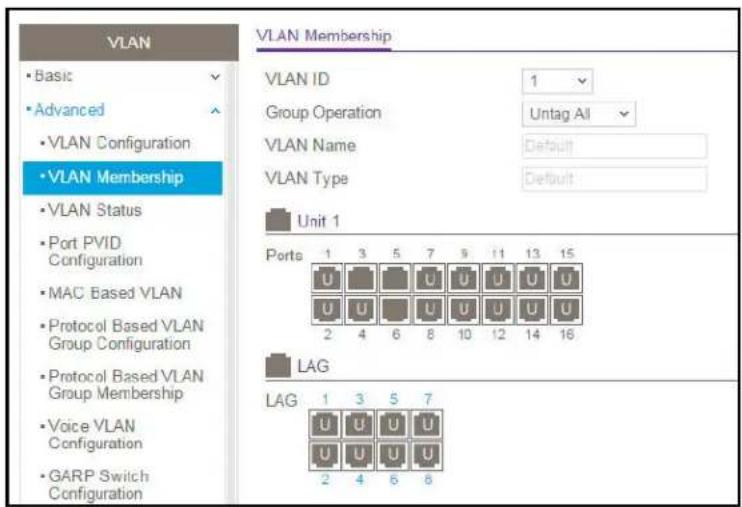742x507 pixels.
Task: Toggle Unit 1 port 14 membership
Action: (x=532, y=310)
